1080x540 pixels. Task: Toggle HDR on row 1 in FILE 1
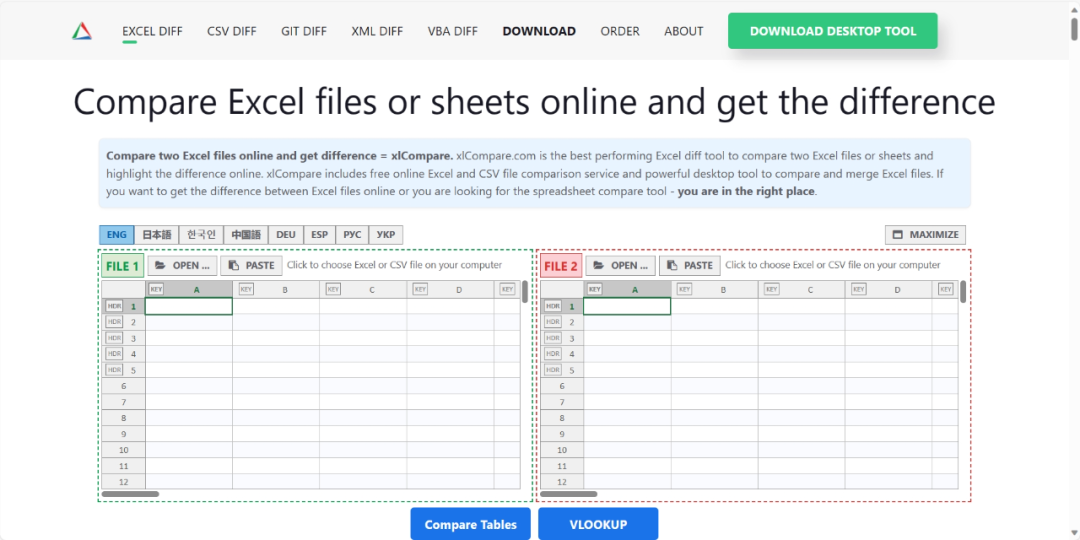click(x=114, y=306)
